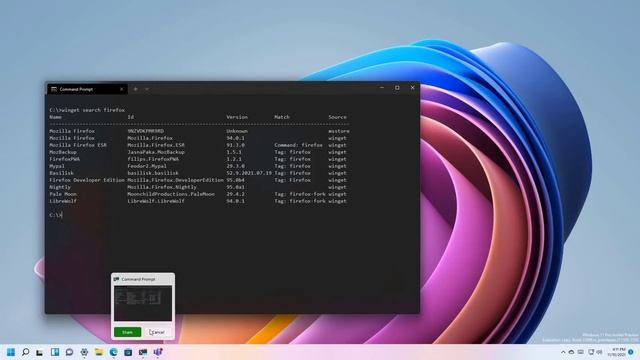This screenshot has width=640, height=360.
Task: Open File Explorer from the taskbar
Action: click(99, 352)
